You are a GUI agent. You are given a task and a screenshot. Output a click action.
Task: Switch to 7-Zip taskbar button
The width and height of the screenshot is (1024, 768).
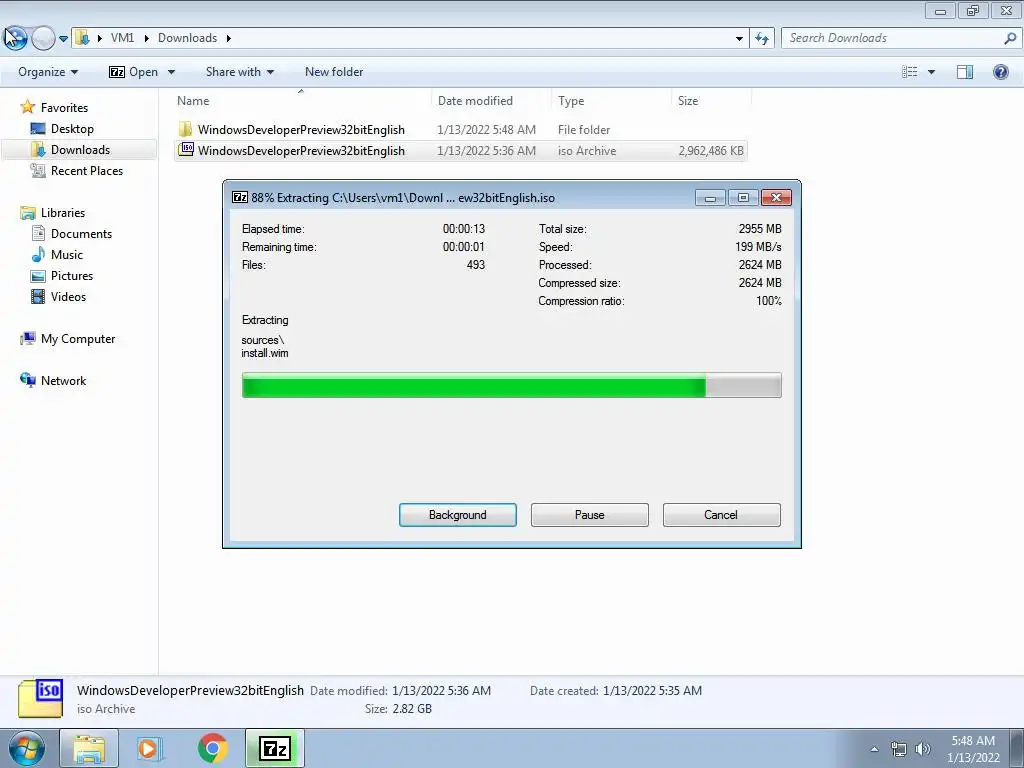[275, 748]
